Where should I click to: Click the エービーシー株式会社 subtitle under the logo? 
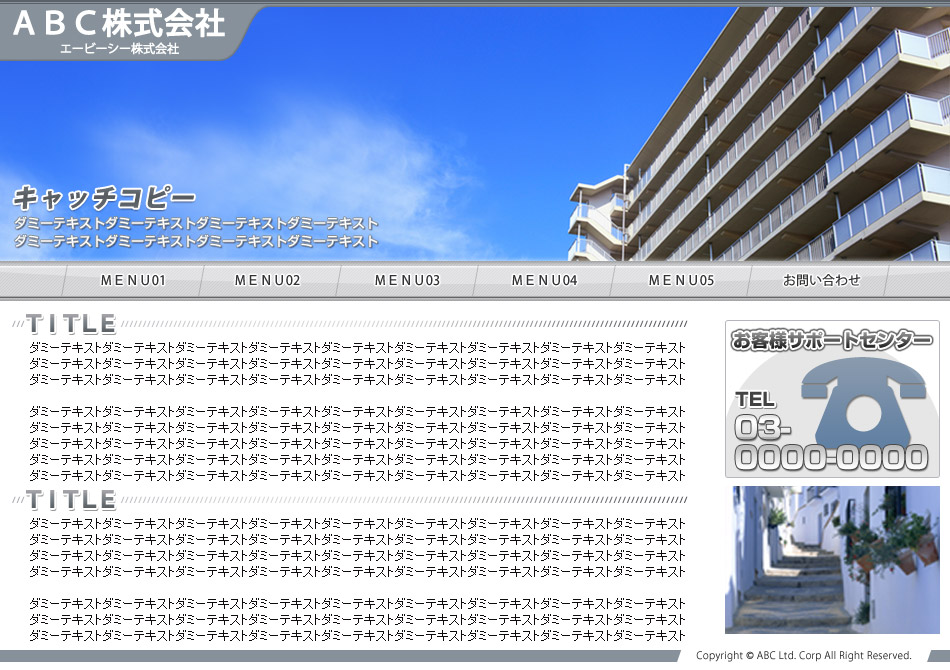coord(119,48)
